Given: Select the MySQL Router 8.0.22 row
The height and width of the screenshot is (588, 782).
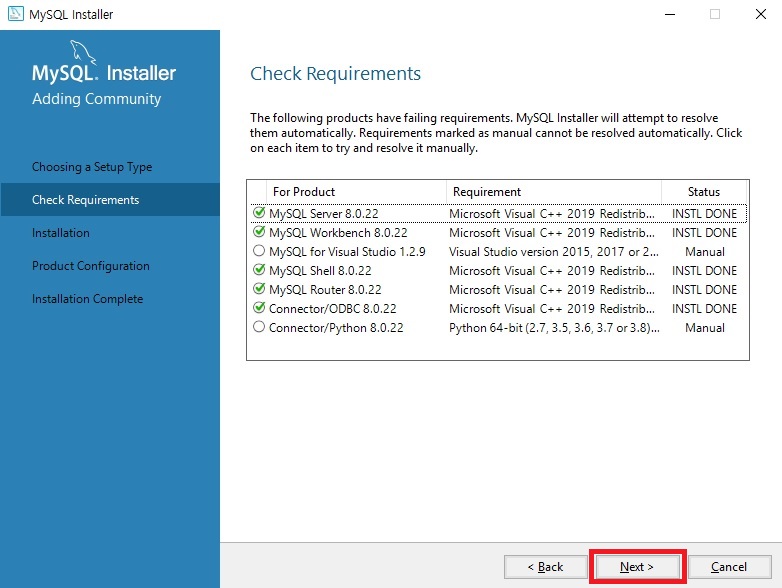Looking at the screenshot, I should [x=499, y=289].
